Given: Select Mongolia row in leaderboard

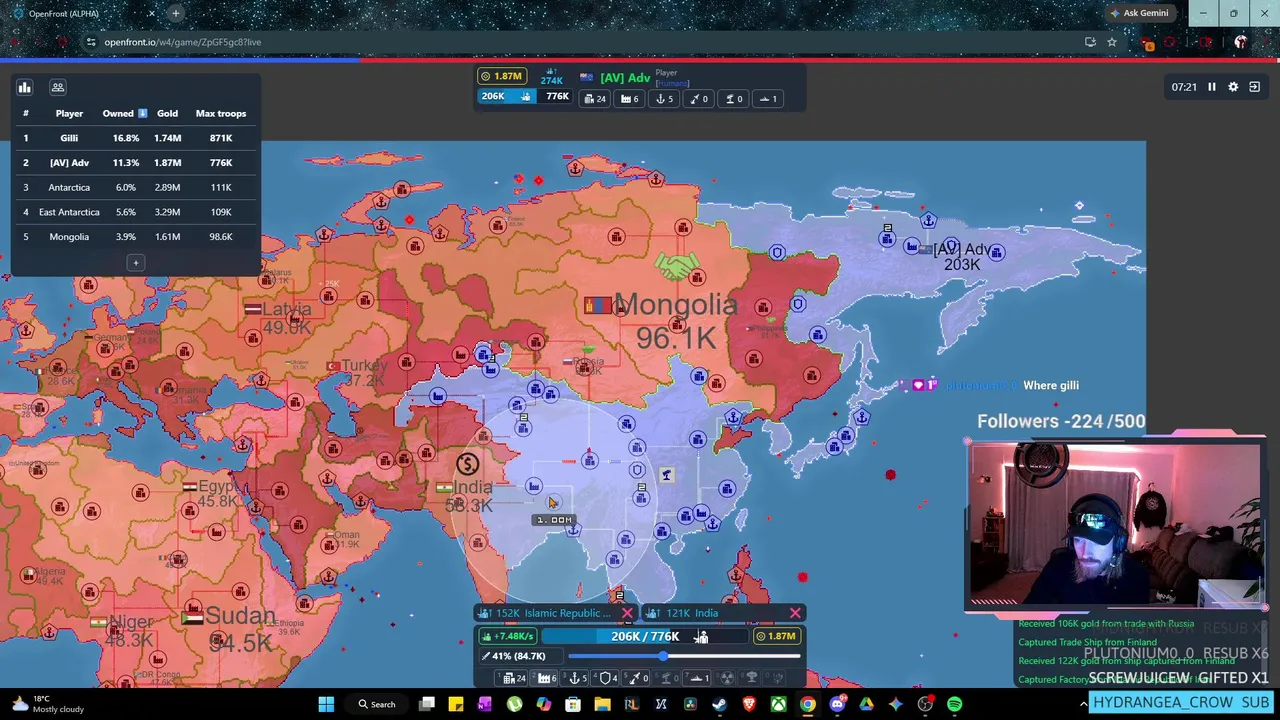Looking at the screenshot, I should click(135, 237).
